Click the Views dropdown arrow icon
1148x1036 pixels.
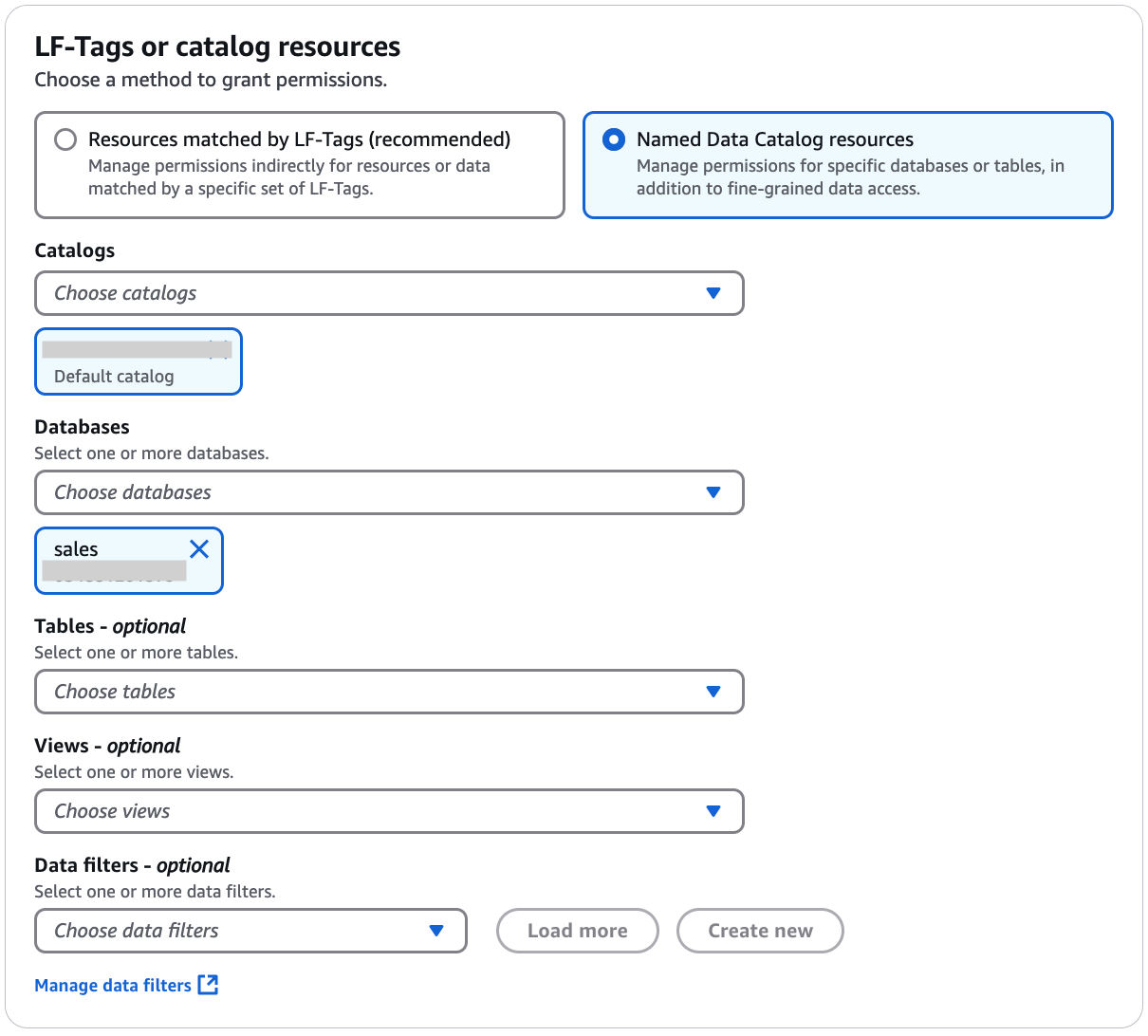click(713, 811)
